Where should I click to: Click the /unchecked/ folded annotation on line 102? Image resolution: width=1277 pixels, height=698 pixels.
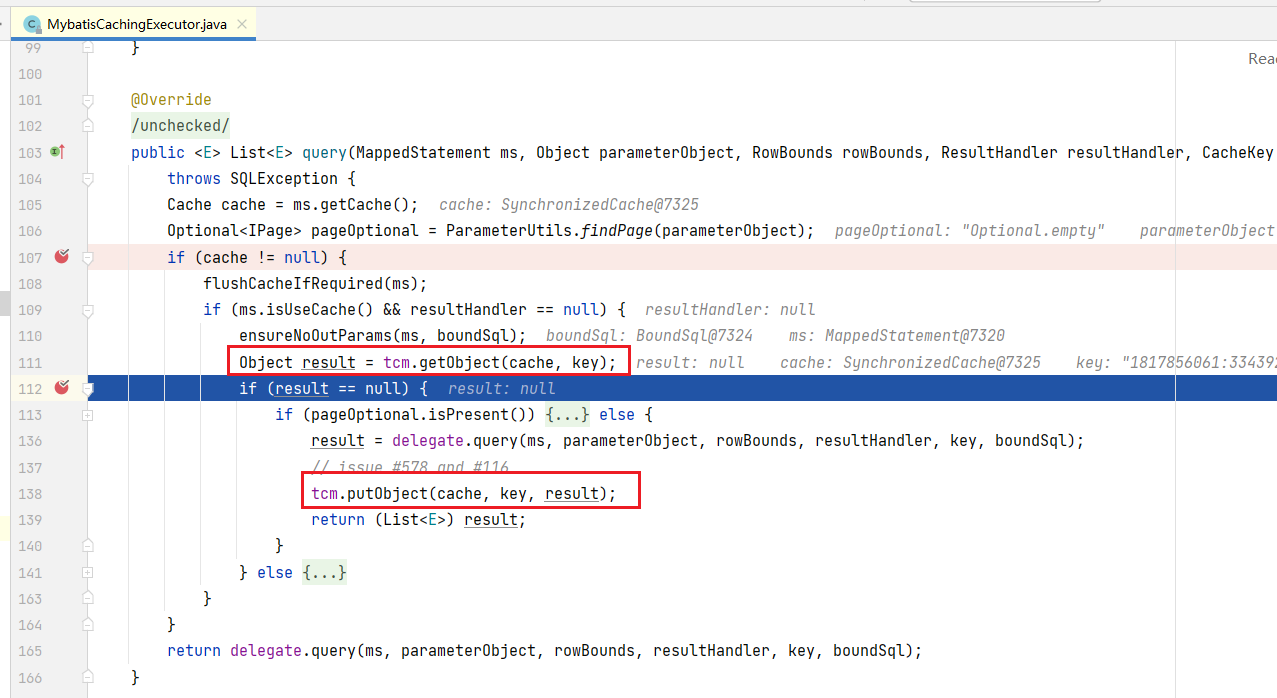180,126
